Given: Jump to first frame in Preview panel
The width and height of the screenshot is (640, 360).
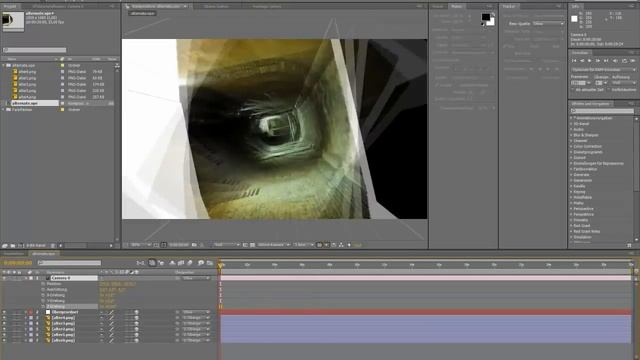Looking at the screenshot, I should tap(574, 61).
